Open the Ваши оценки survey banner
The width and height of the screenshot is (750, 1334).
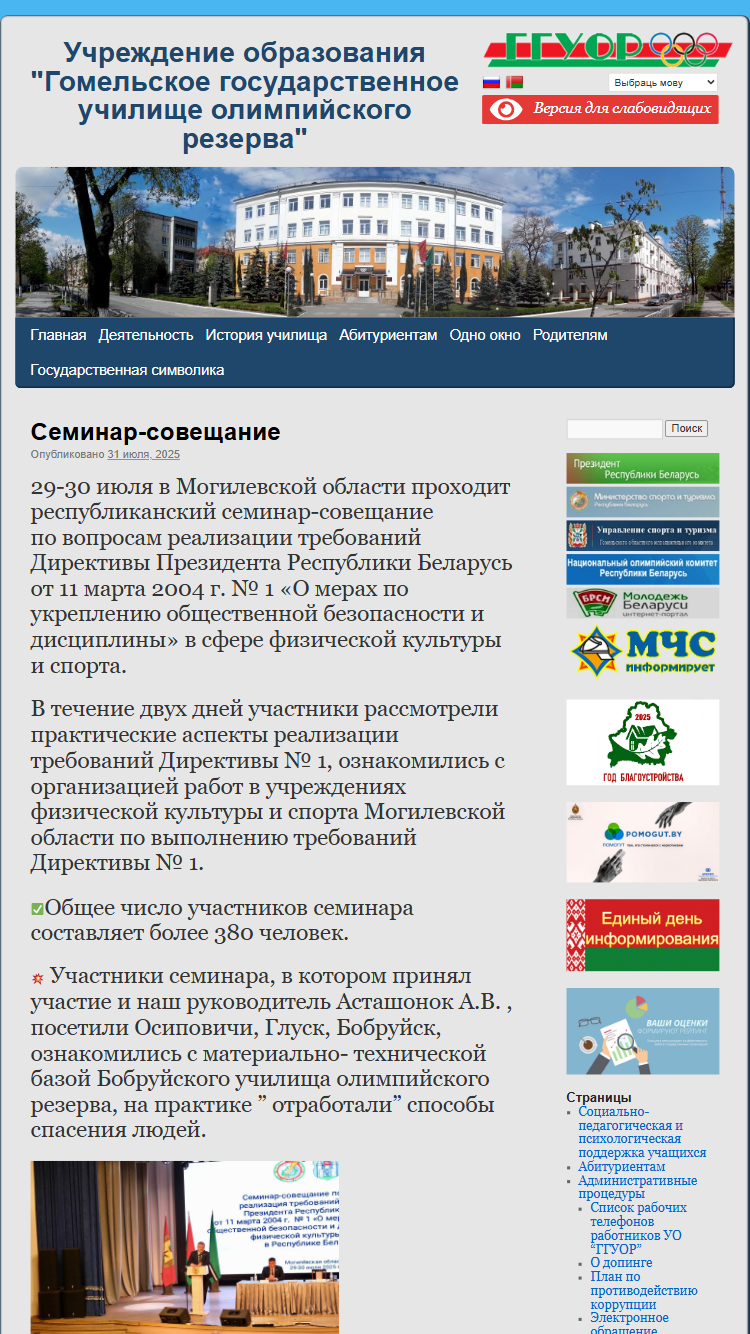coord(642,1031)
